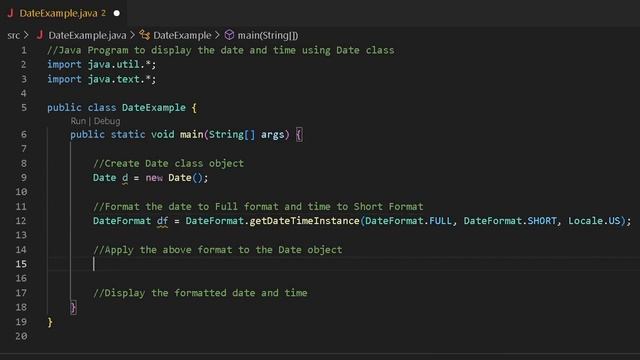Click 'DateFormat.FULL' argument
The width and height of the screenshot is (640, 360).
tap(409, 221)
